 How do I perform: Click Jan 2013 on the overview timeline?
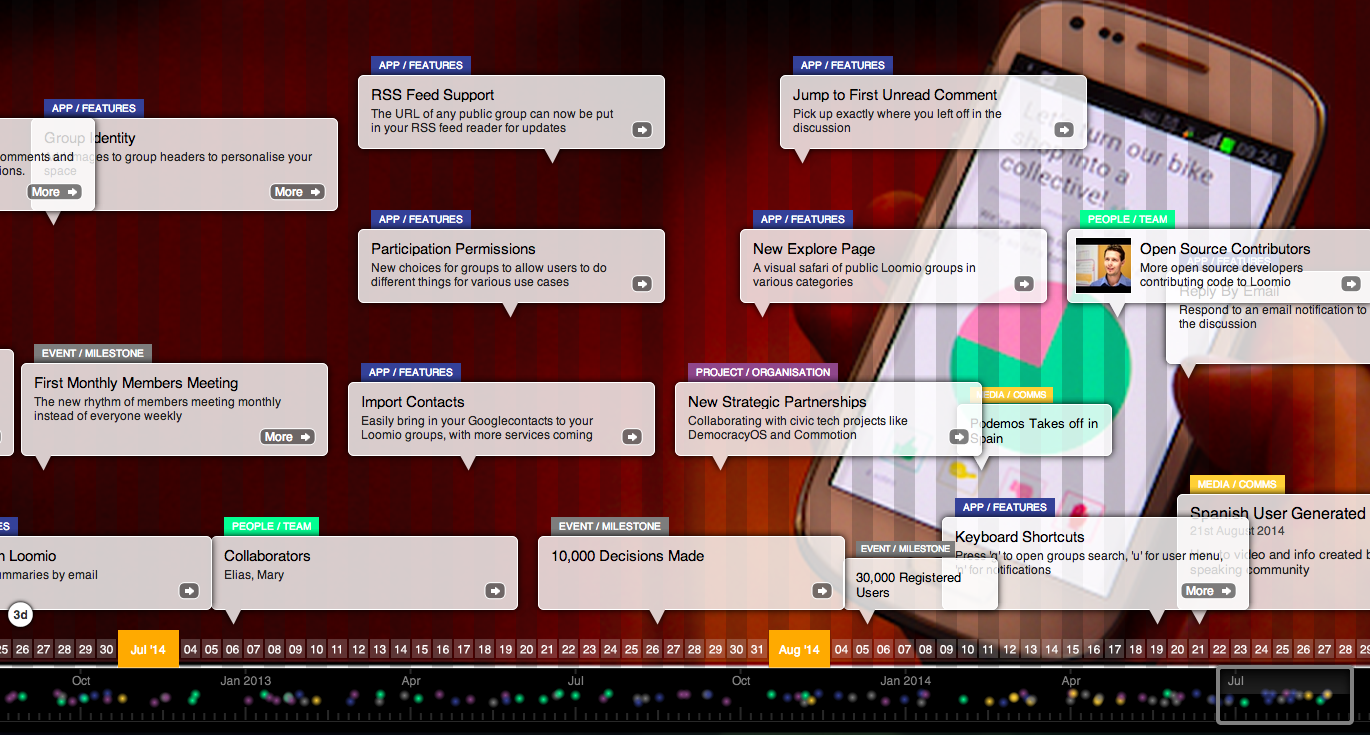click(245, 681)
